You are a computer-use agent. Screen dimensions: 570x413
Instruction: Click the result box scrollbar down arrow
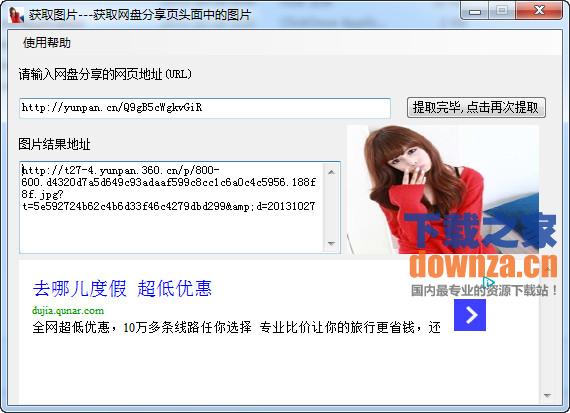click(331, 243)
